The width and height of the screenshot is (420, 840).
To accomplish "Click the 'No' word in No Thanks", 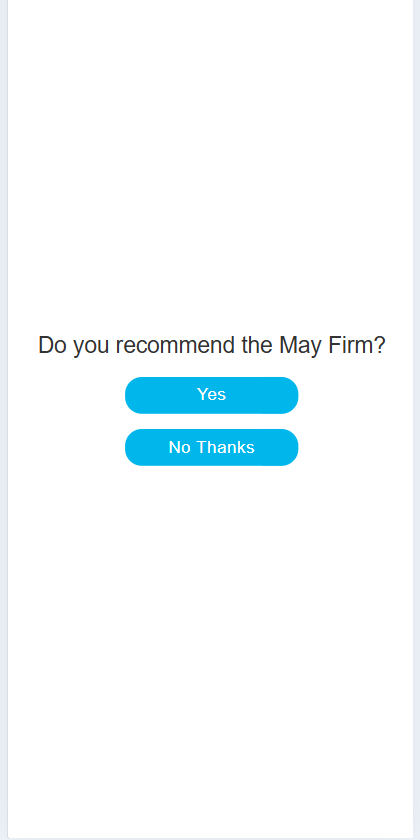I will (179, 447).
